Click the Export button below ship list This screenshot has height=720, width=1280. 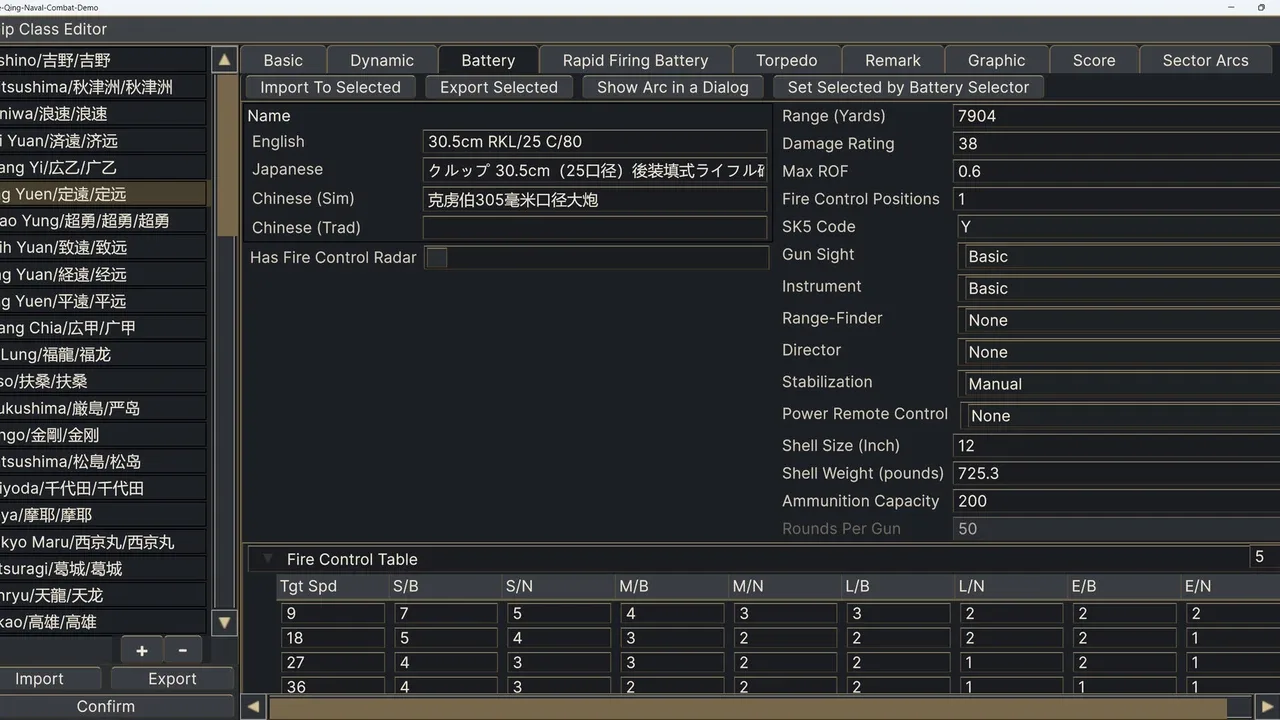[172, 679]
